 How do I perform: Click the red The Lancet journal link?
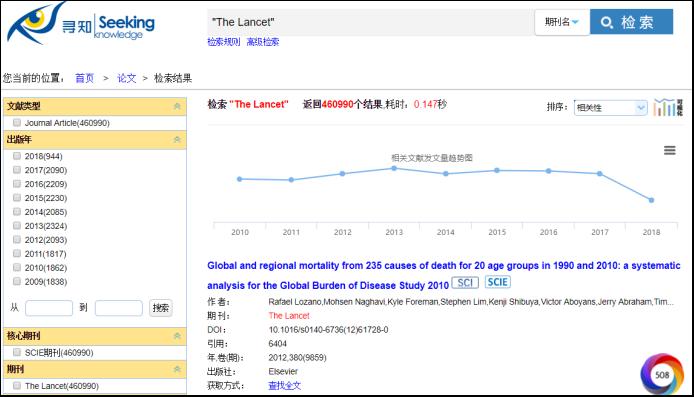click(289, 316)
